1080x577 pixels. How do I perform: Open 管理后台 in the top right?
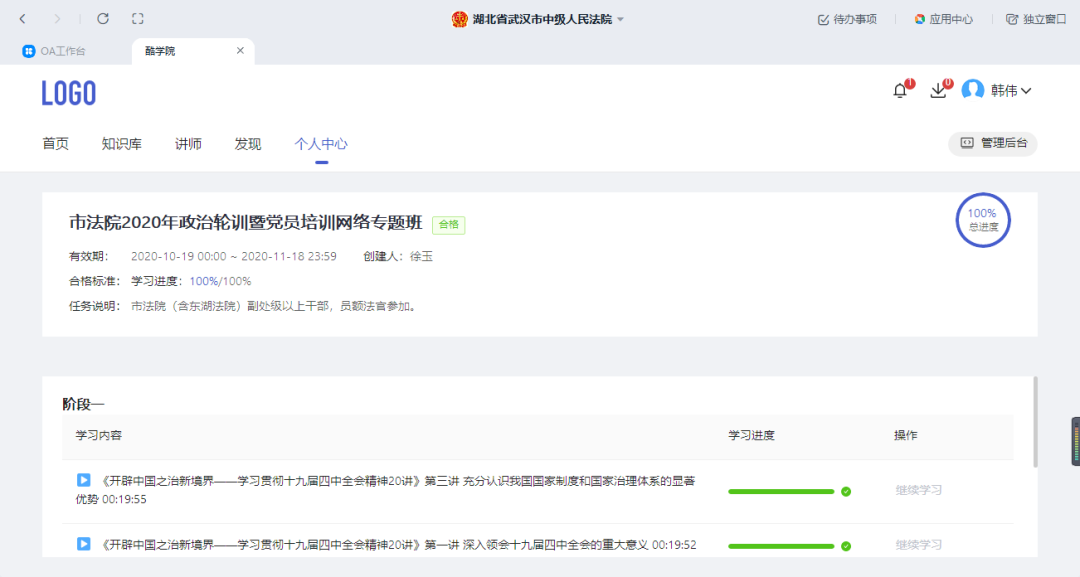click(x=992, y=143)
